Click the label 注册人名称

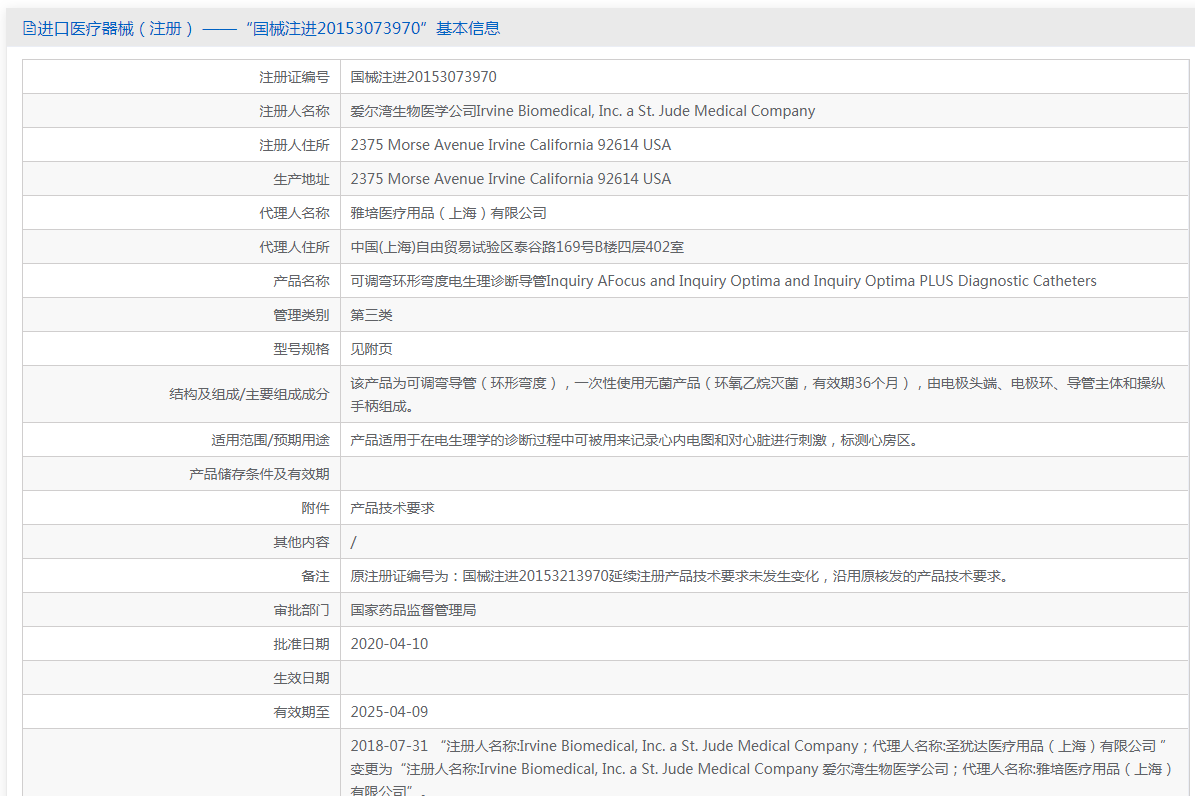click(x=294, y=111)
